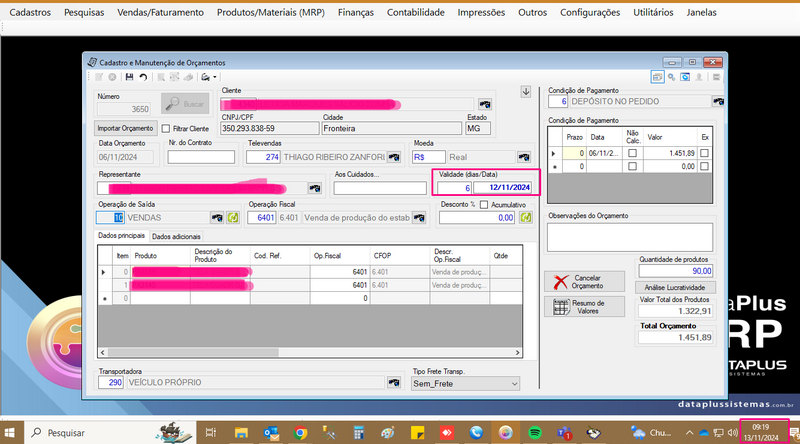Click the Validade days field showing 6

tap(454, 188)
